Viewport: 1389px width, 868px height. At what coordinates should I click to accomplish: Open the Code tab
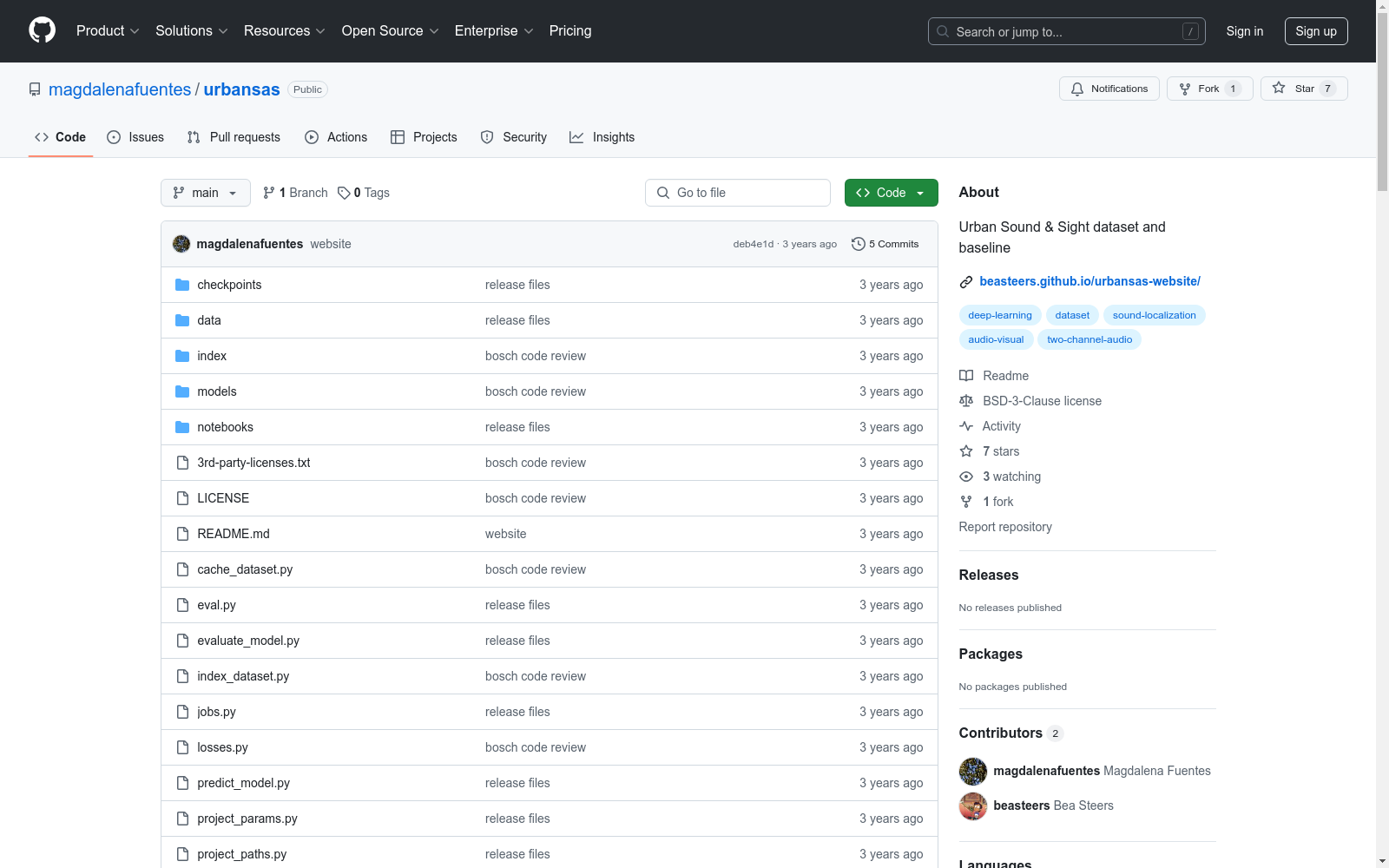click(x=61, y=137)
